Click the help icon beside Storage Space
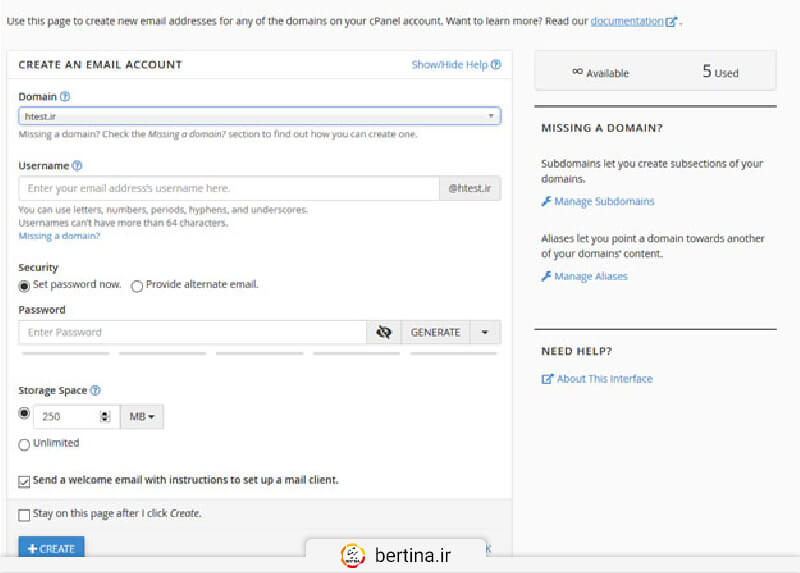The width and height of the screenshot is (800, 573). 96,391
